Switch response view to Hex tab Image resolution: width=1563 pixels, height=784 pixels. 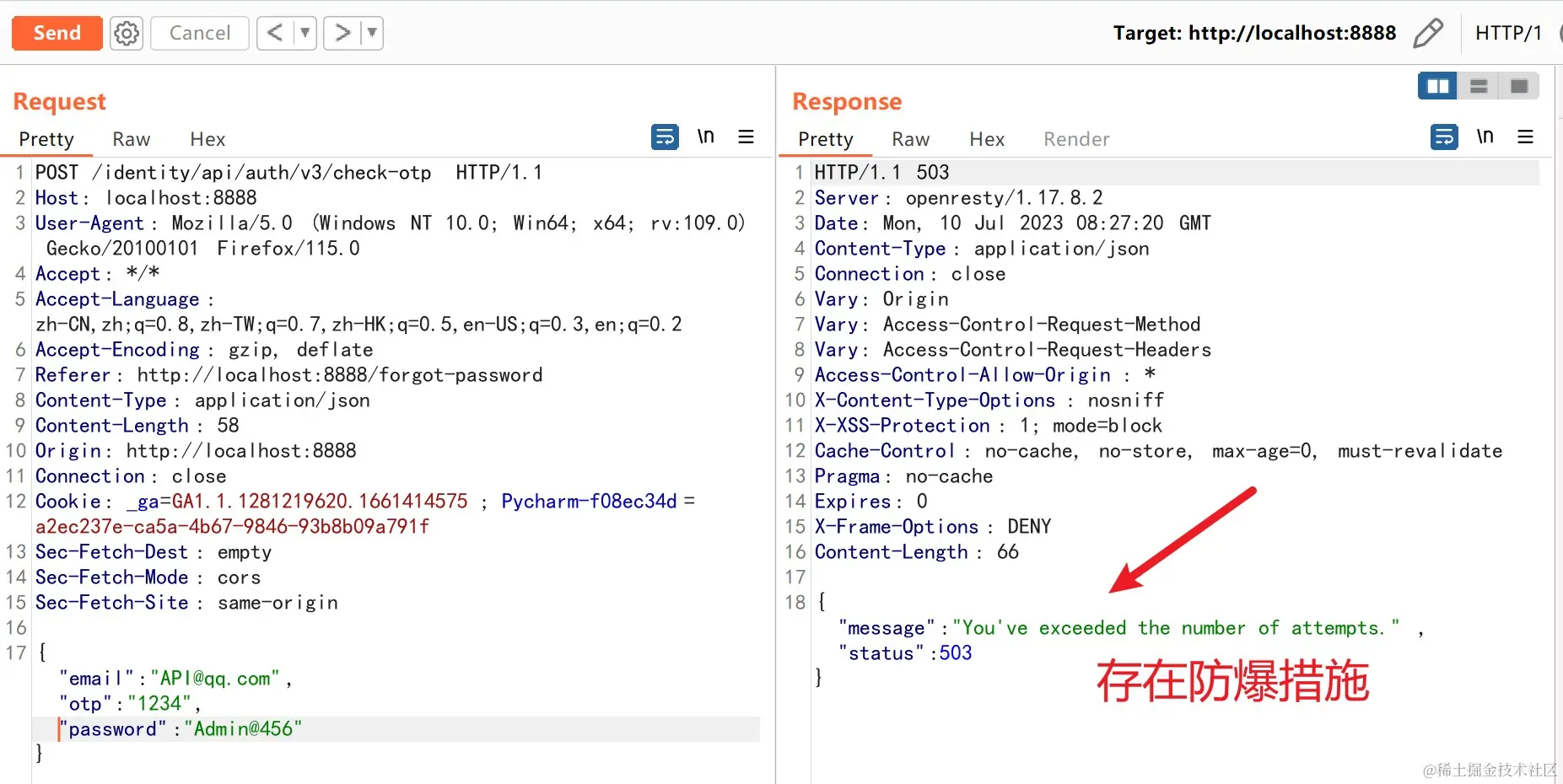[x=987, y=139]
